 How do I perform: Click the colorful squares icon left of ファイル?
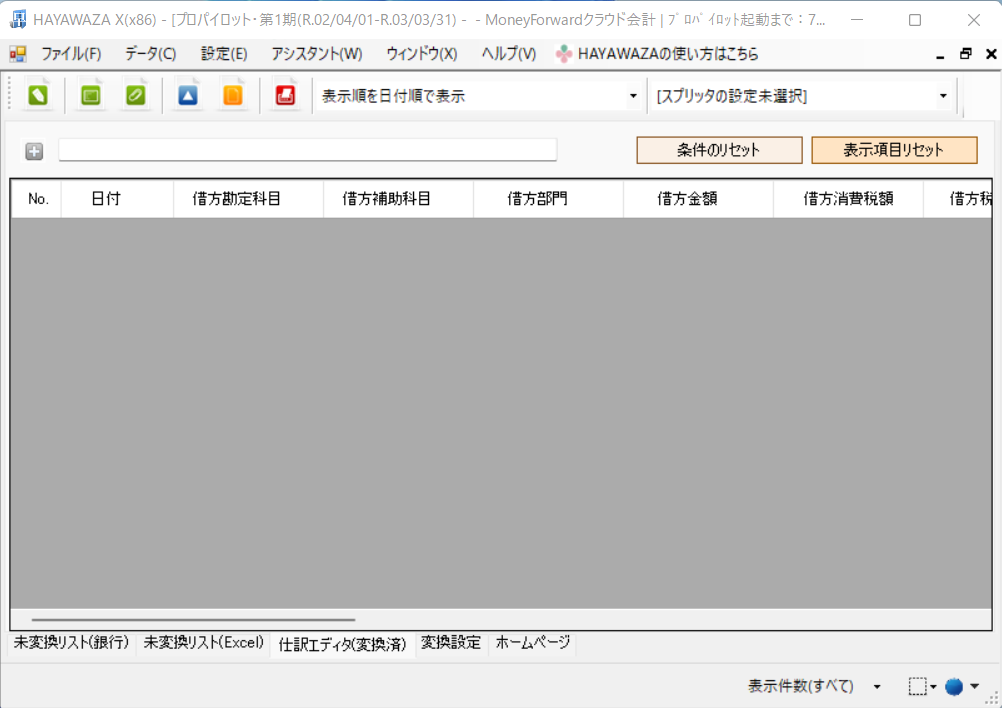coord(18,54)
